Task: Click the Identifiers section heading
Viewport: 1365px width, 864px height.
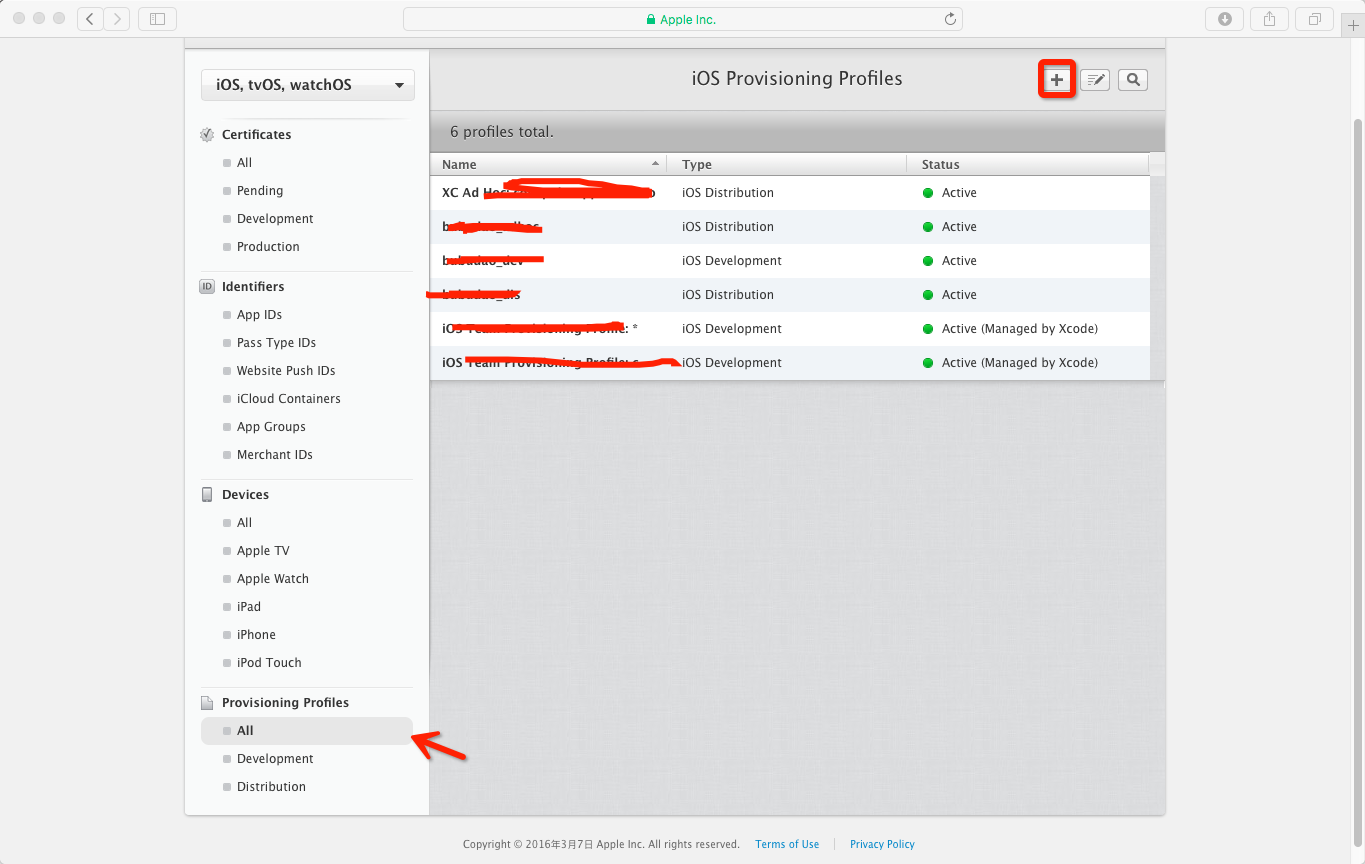Action: point(253,287)
